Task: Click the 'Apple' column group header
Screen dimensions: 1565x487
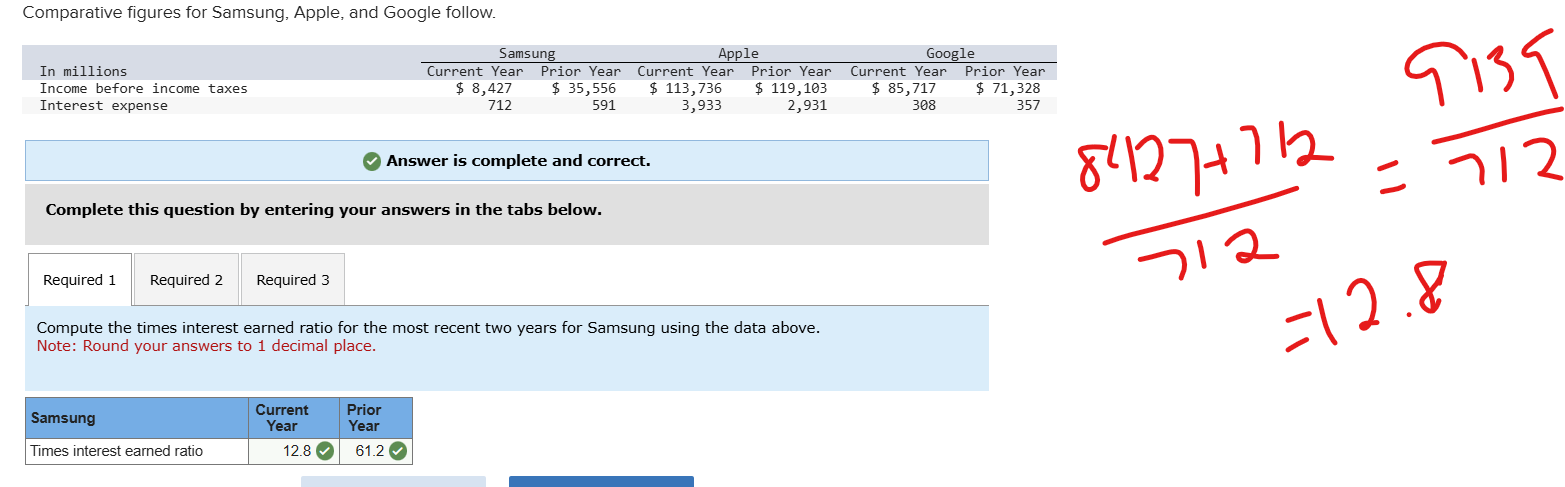Action: [x=738, y=53]
